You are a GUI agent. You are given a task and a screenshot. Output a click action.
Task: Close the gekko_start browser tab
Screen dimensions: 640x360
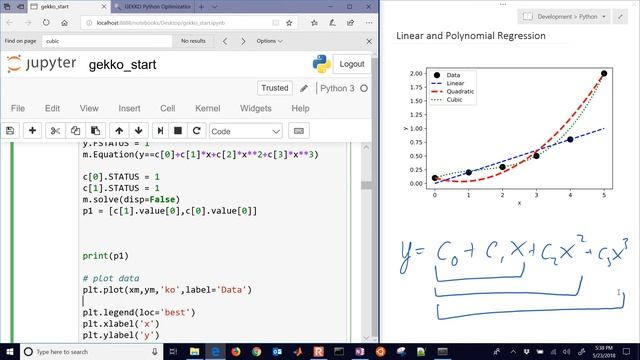point(104,7)
